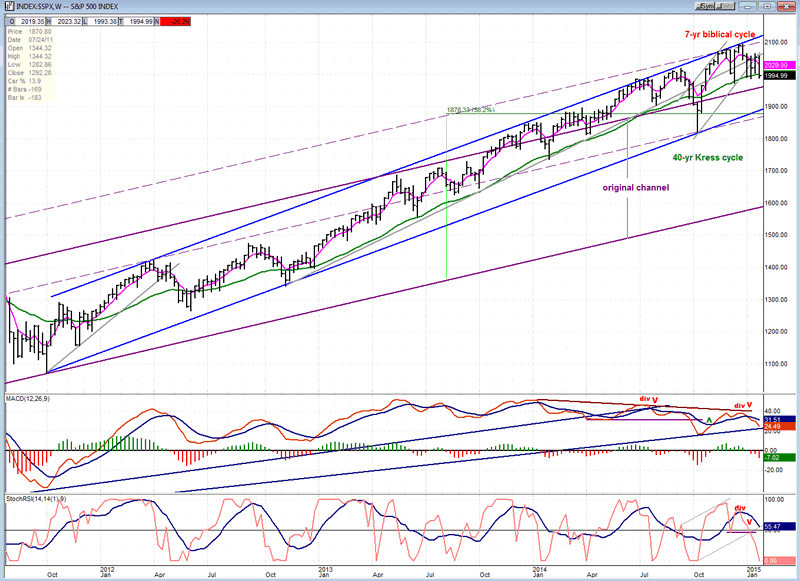The width and height of the screenshot is (800, 581).
Task: Click the 1500.00 price axis label
Action: click(x=776, y=235)
